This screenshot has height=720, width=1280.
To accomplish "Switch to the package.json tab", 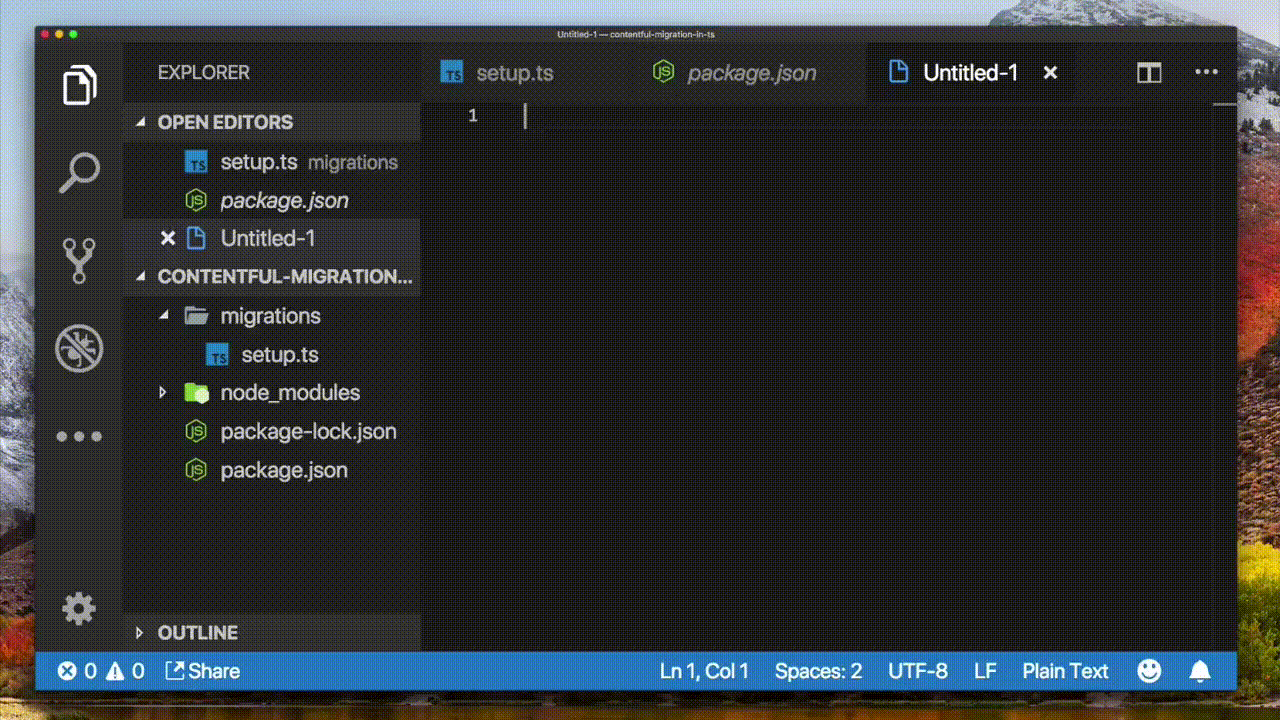I will click(751, 73).
